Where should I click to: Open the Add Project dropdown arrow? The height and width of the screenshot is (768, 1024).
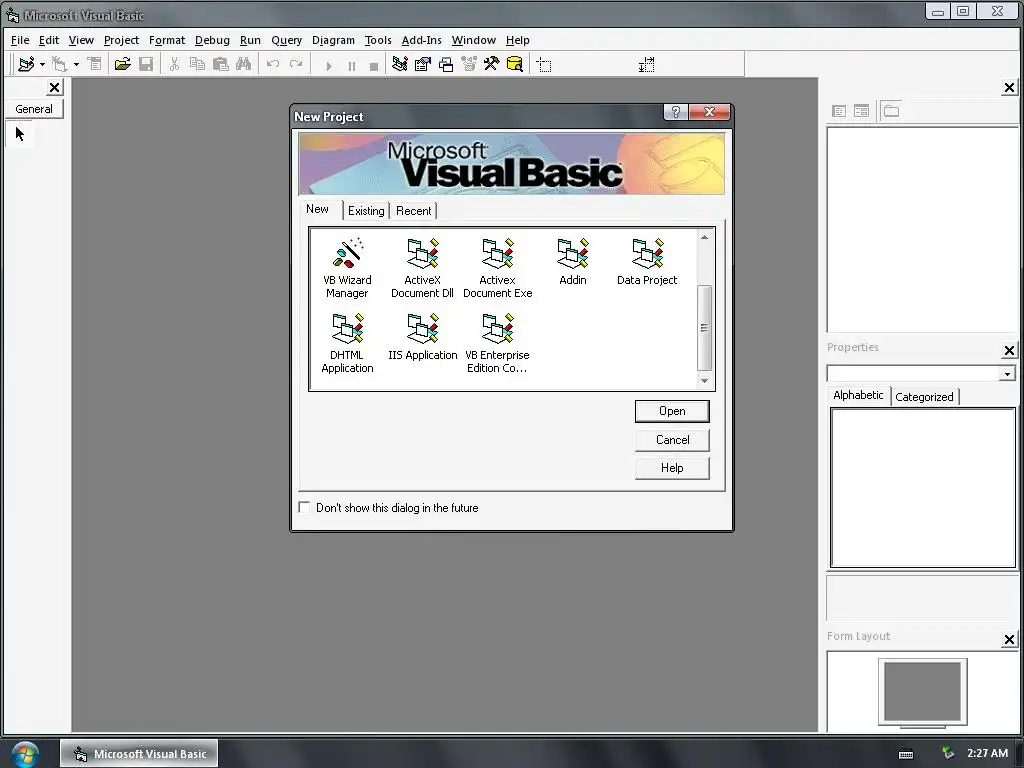click(x=42, y=65)
